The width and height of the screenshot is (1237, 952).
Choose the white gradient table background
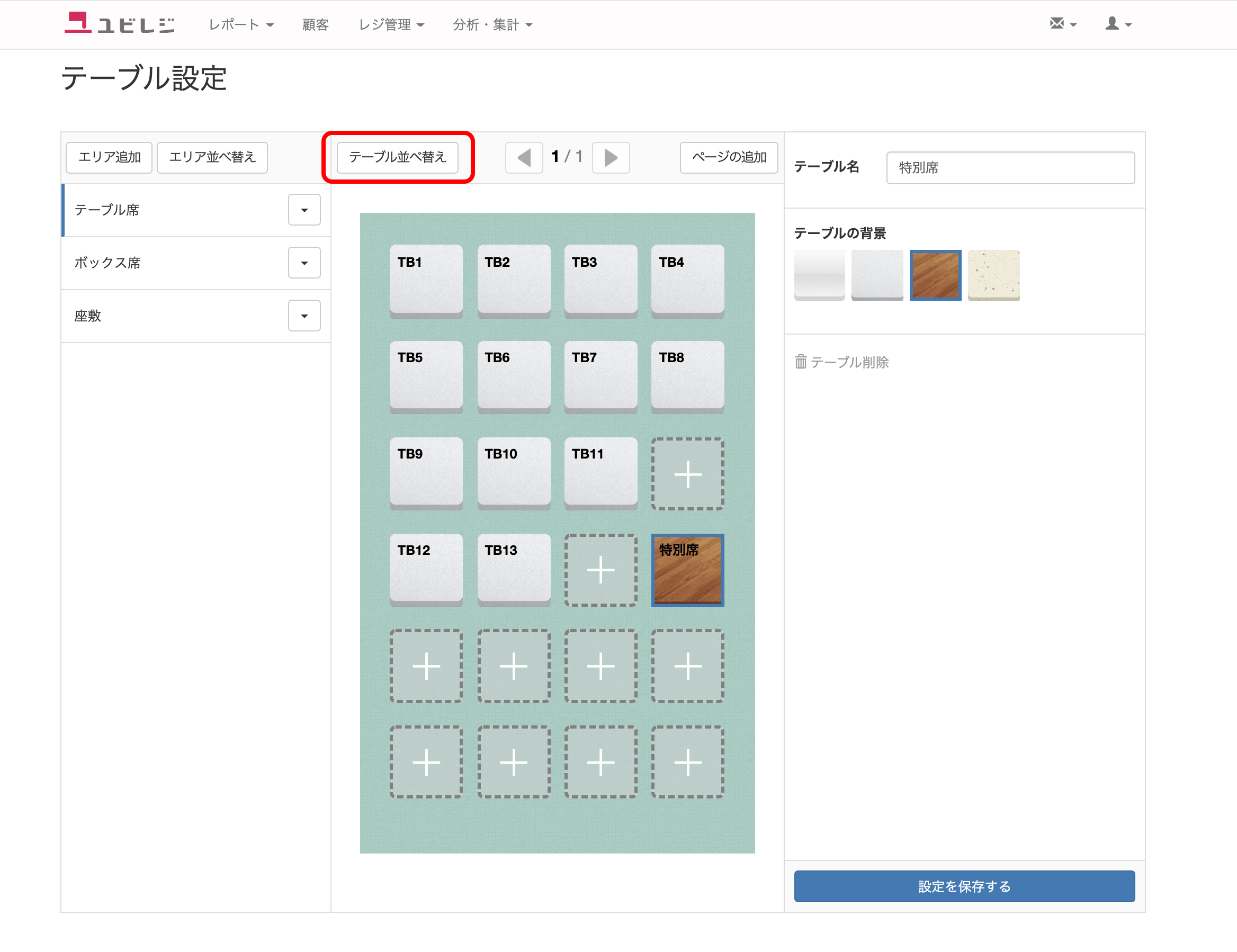(819, 275)
